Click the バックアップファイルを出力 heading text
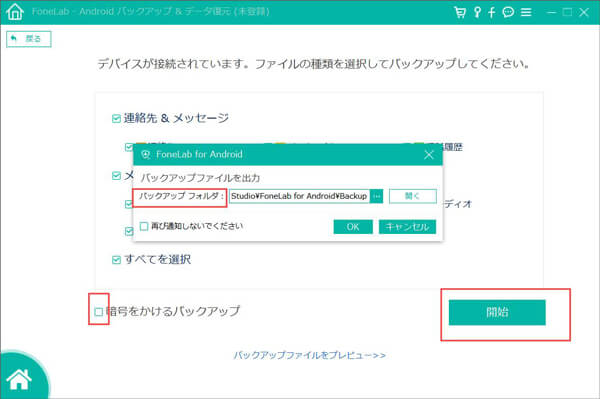This screenshot has height=399, width=600. pyautogui.click(x=200, y=178)
